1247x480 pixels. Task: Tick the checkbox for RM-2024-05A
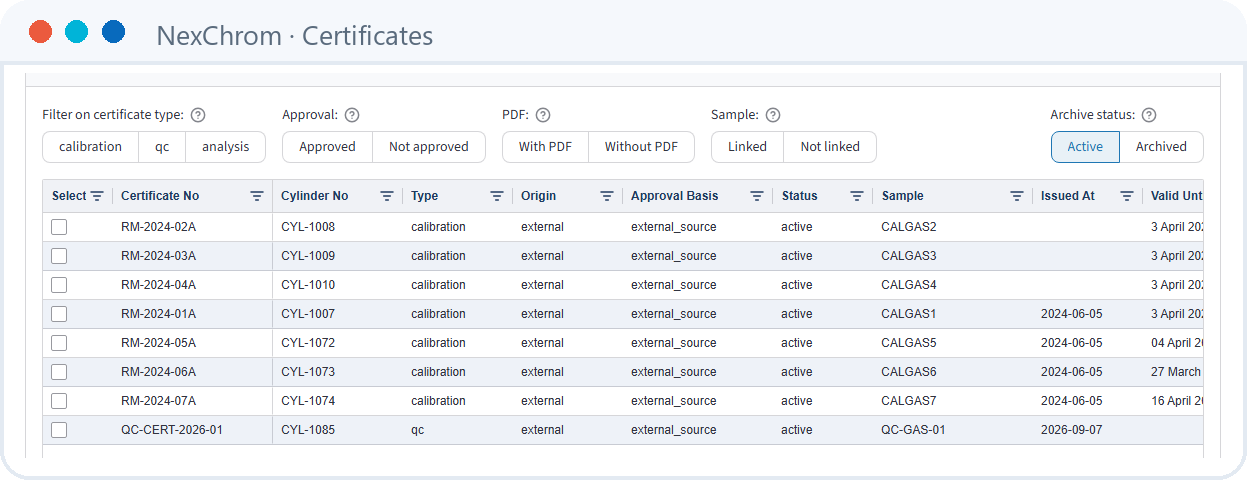(x=59, y=343)
